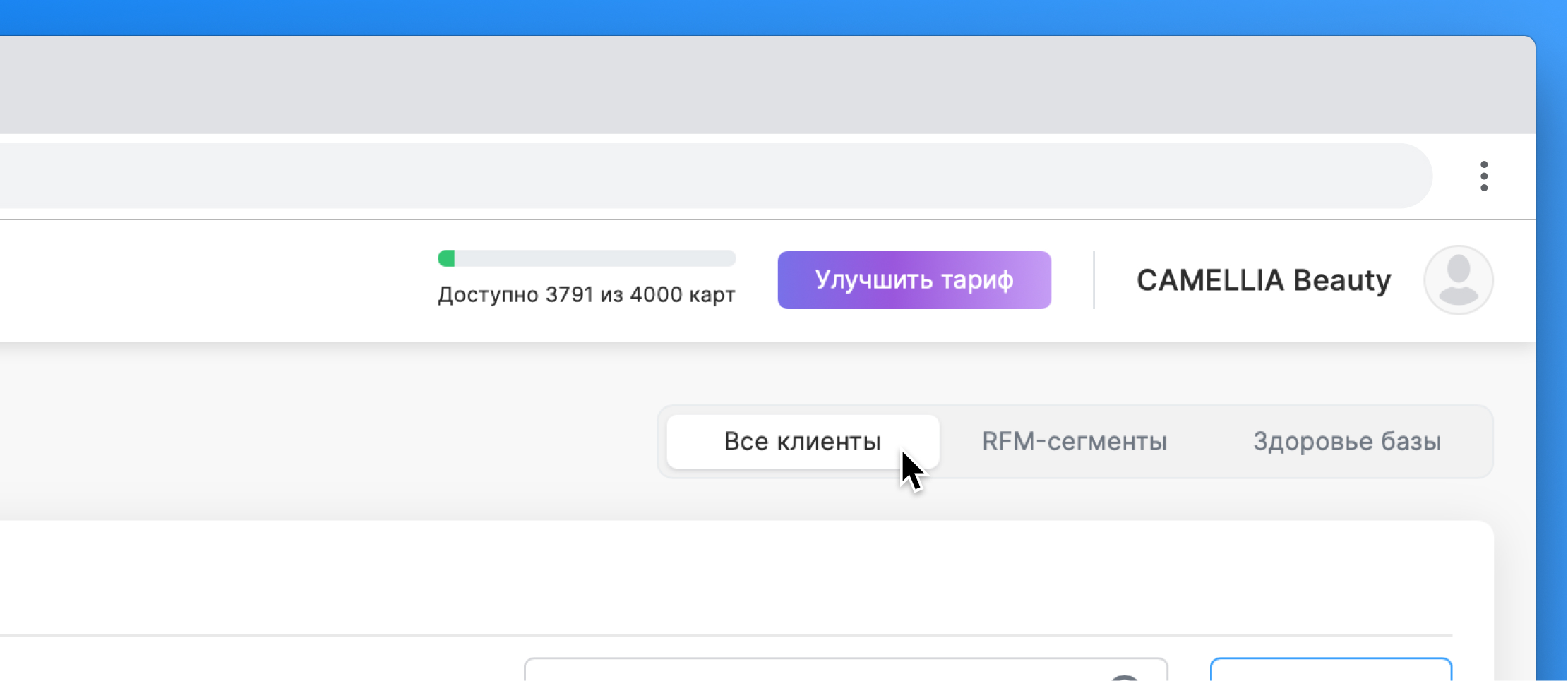Open the browser three-dot menu
This screenshot has height=681, width=1568.
[1483, 176]
